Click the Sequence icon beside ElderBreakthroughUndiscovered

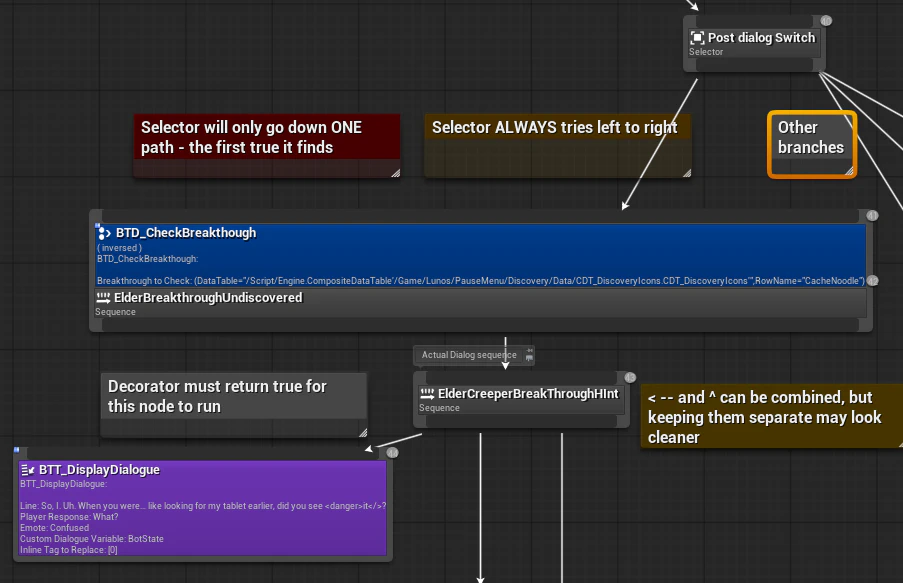coord(103,298)
